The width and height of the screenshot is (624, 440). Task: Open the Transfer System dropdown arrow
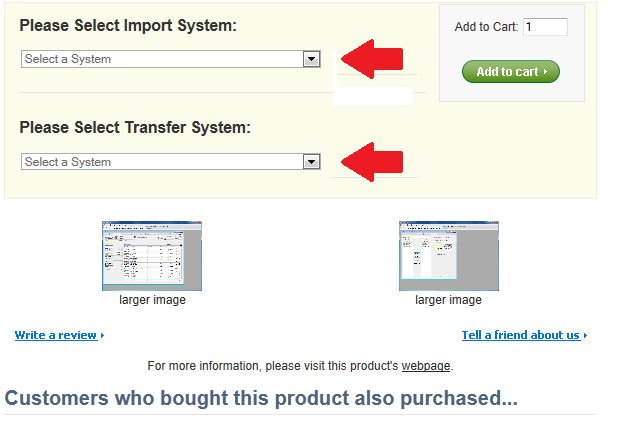tap(312, 162)
